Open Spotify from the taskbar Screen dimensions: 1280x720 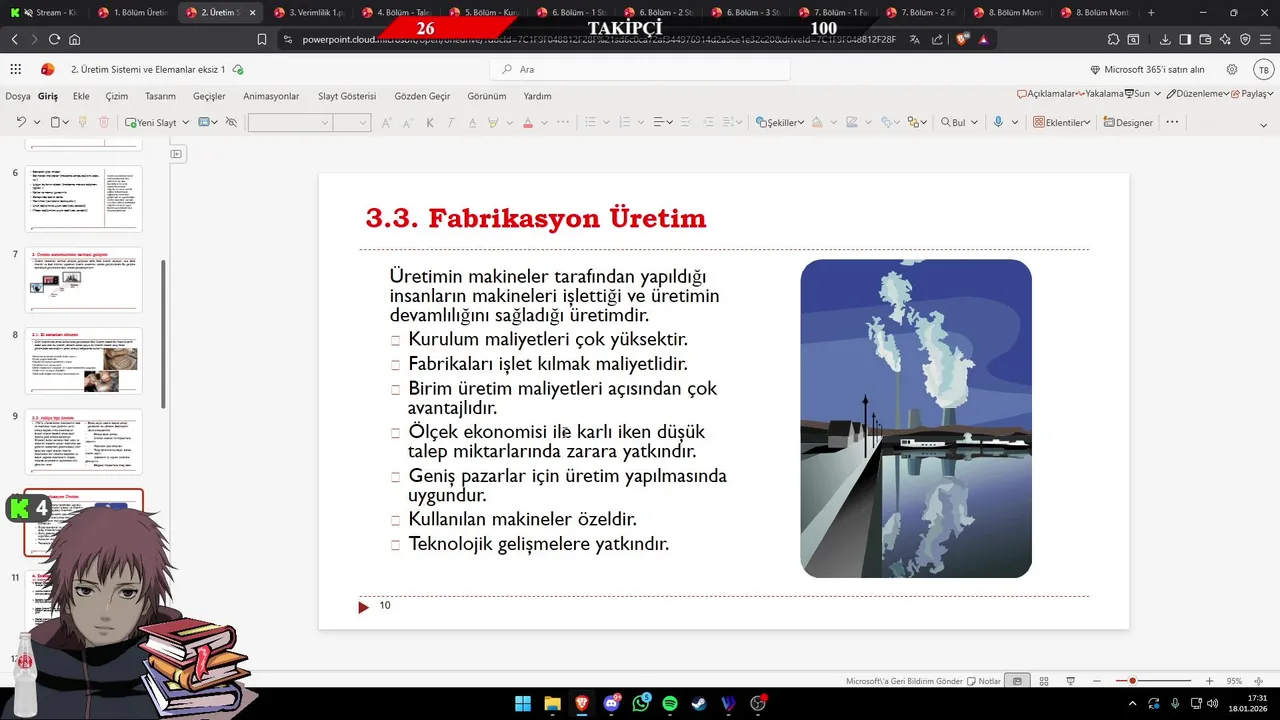point(670,704)
